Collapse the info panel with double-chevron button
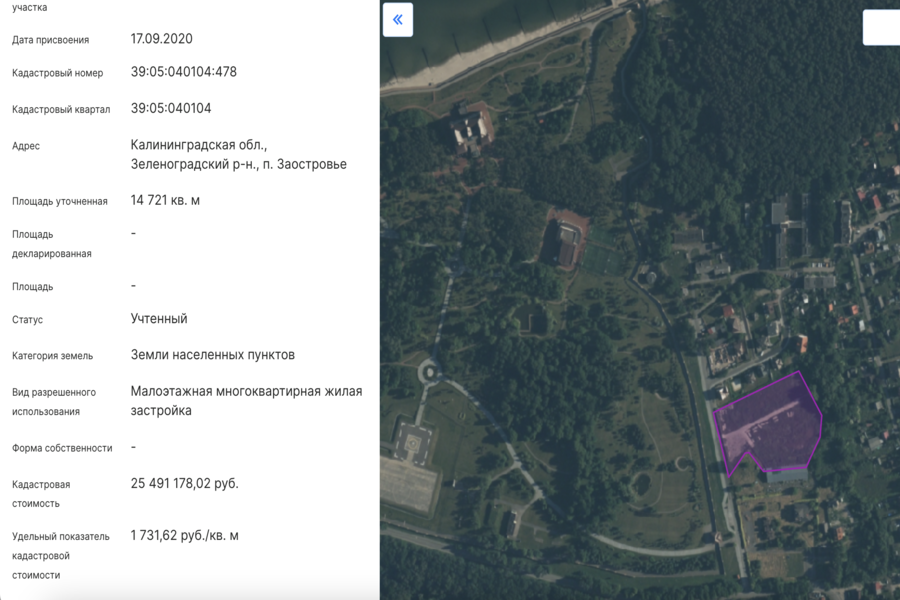Screen dimensions: 900x600 [398, 20]
